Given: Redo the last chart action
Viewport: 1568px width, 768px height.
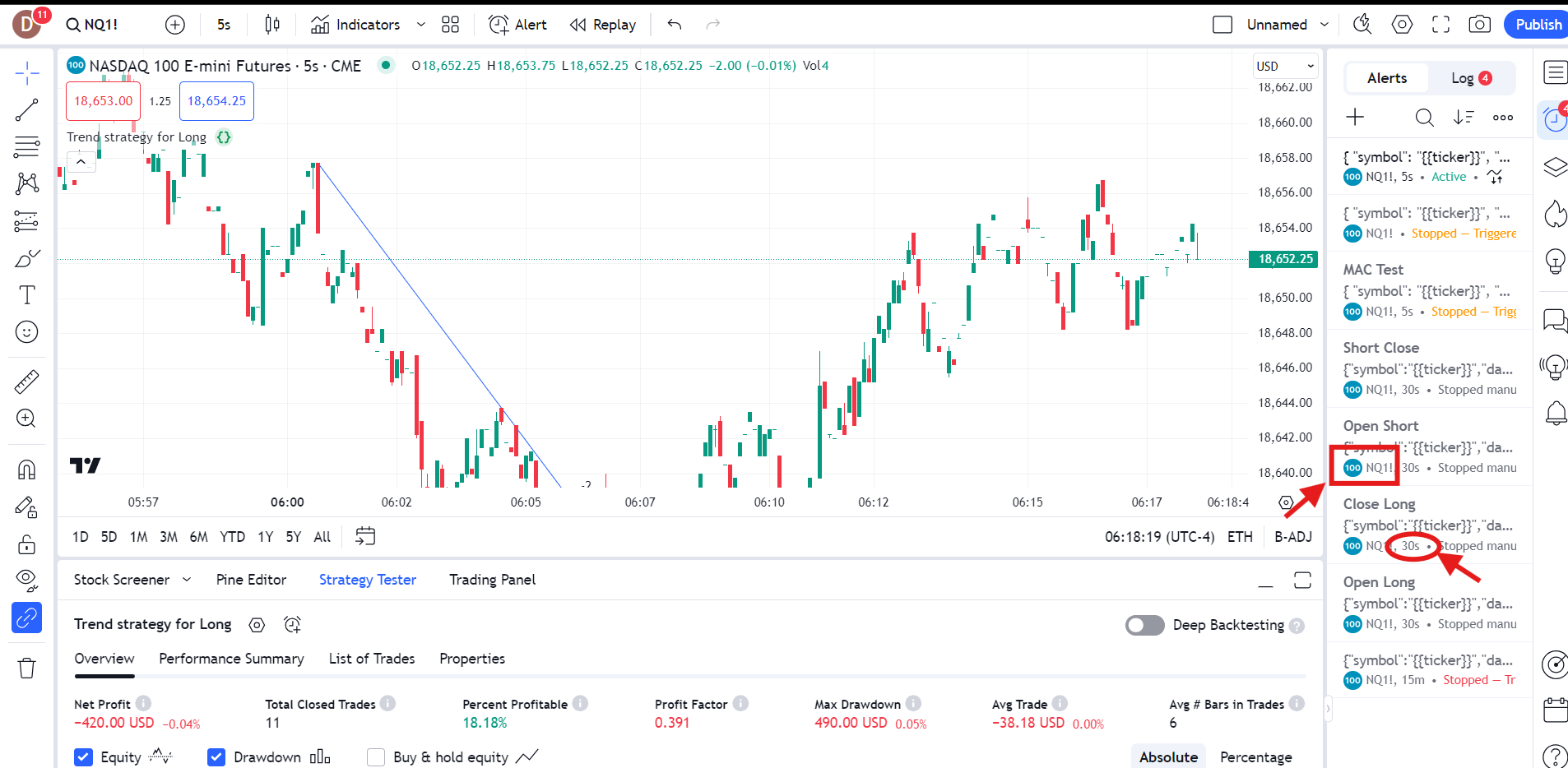Looking at the screenshot, I should [x=713, y=25].
